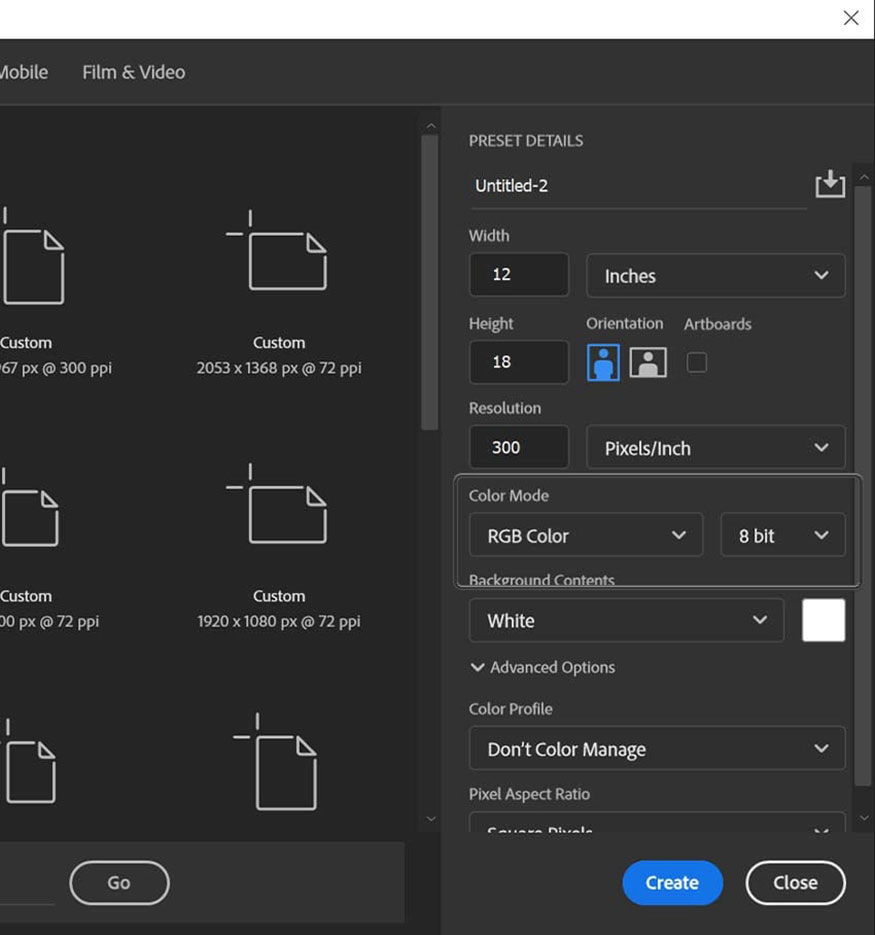The image size is (875, 935).
Task: Open the 8 bit depth dropdown
Action: (783, 535)
